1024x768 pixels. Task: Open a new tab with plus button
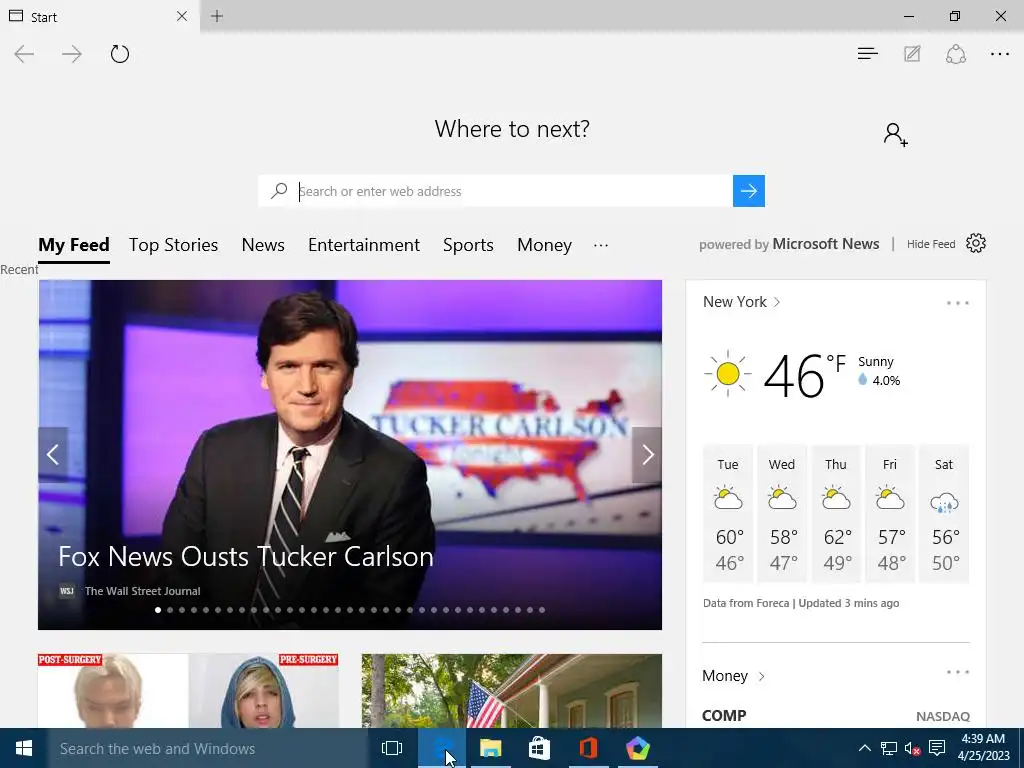[x=217, y=16]
